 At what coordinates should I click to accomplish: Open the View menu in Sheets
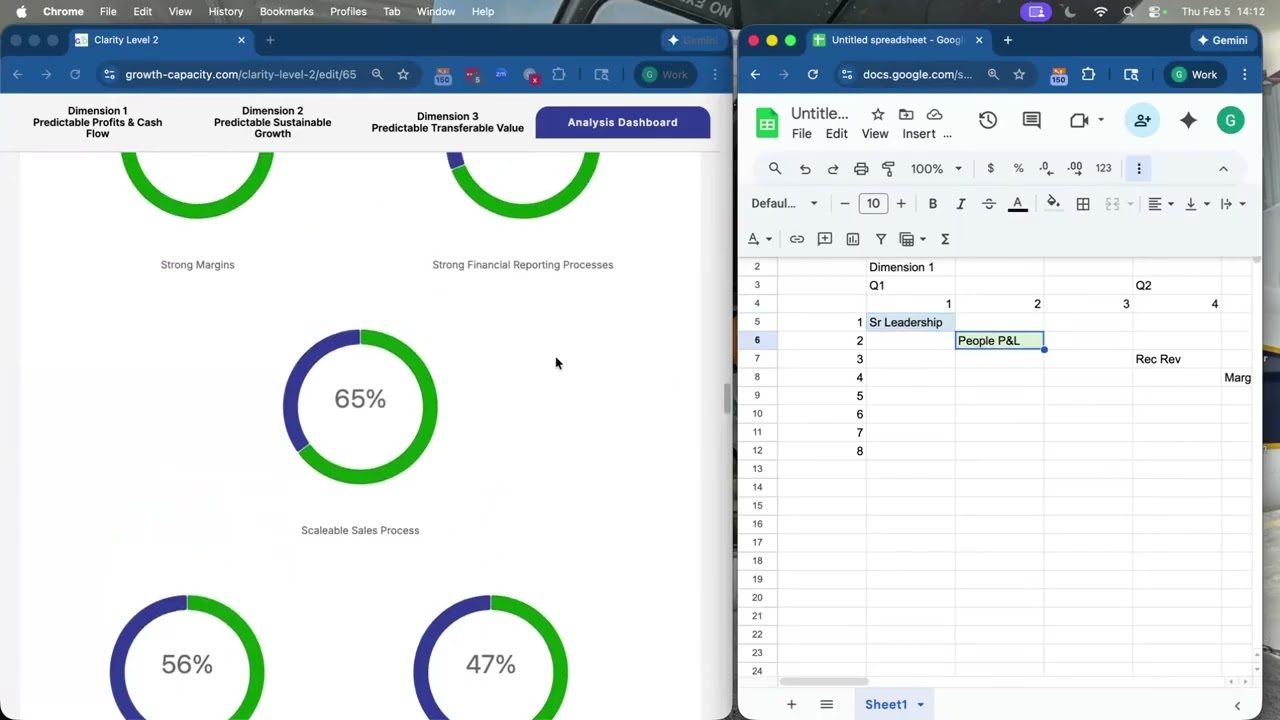[875, 134]
